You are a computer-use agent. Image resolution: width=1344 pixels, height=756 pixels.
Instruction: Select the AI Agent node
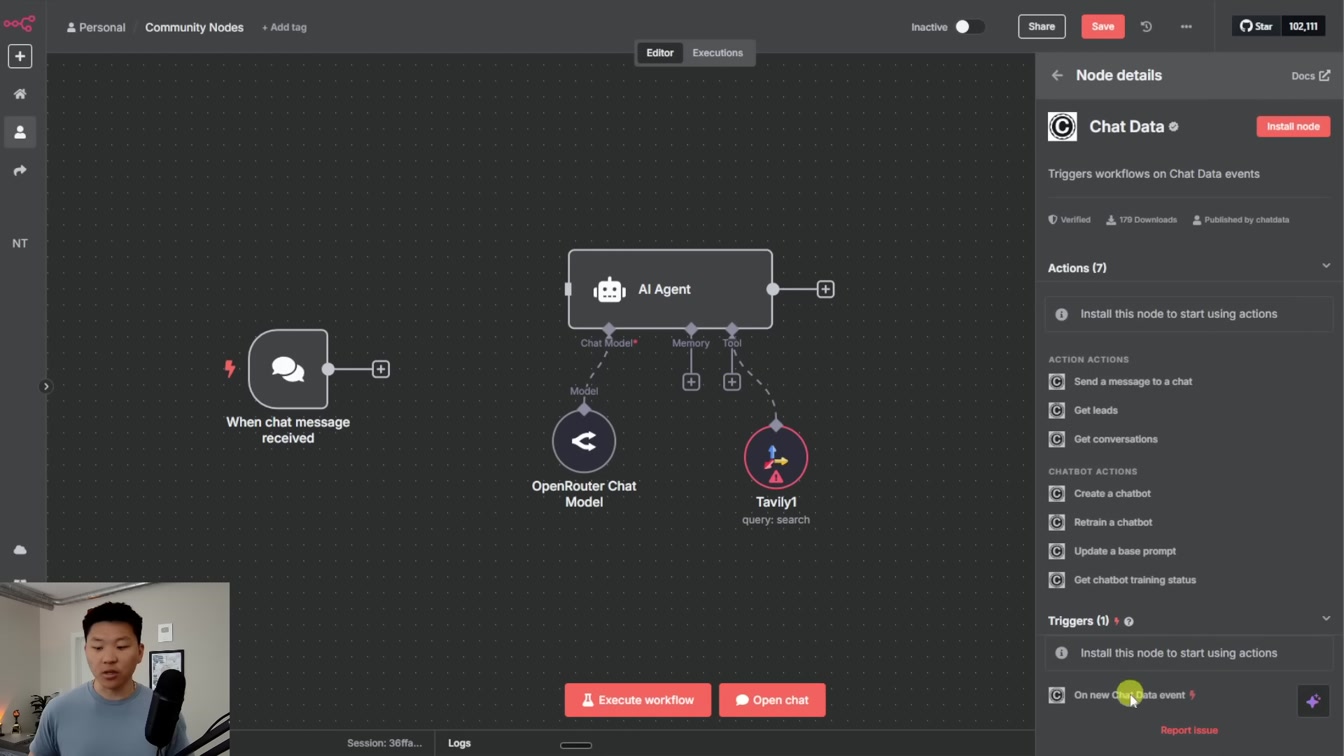pos(670,289)
